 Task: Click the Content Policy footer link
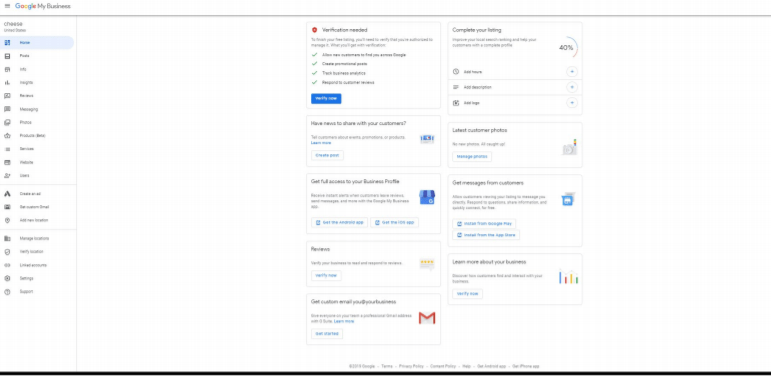tap(443, 366)
